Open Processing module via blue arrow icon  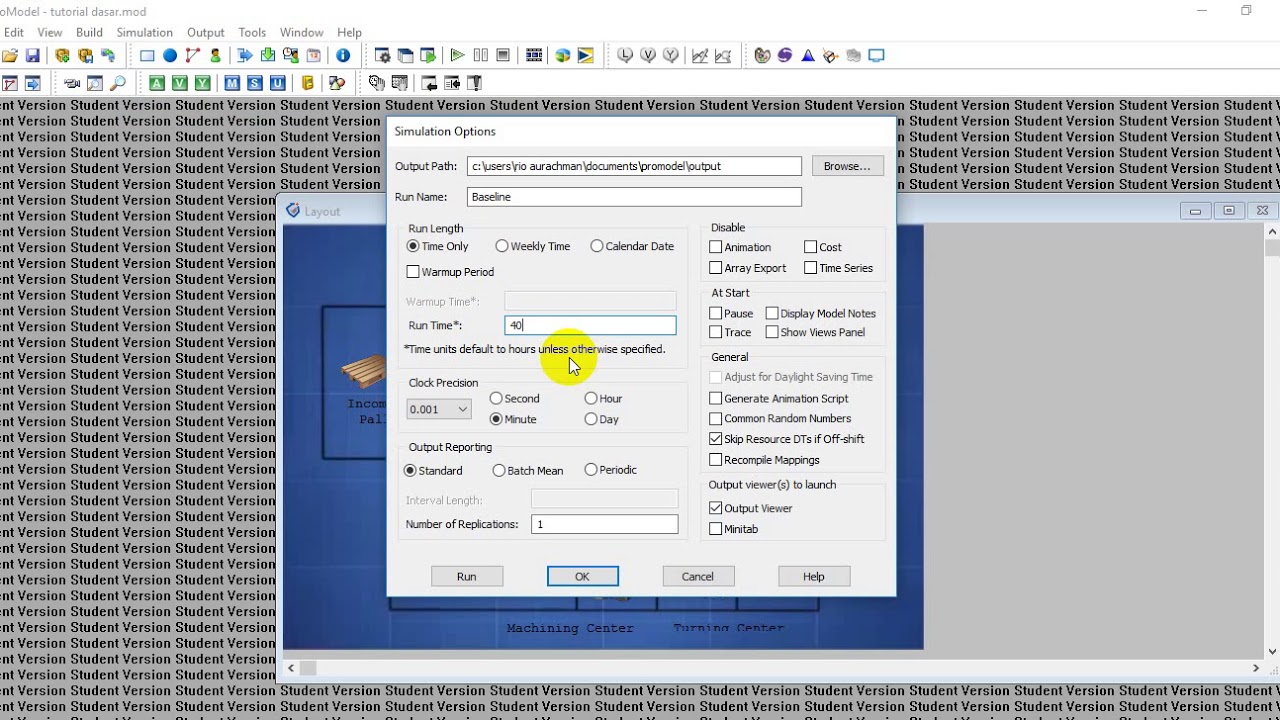click(x=245, y=56)
